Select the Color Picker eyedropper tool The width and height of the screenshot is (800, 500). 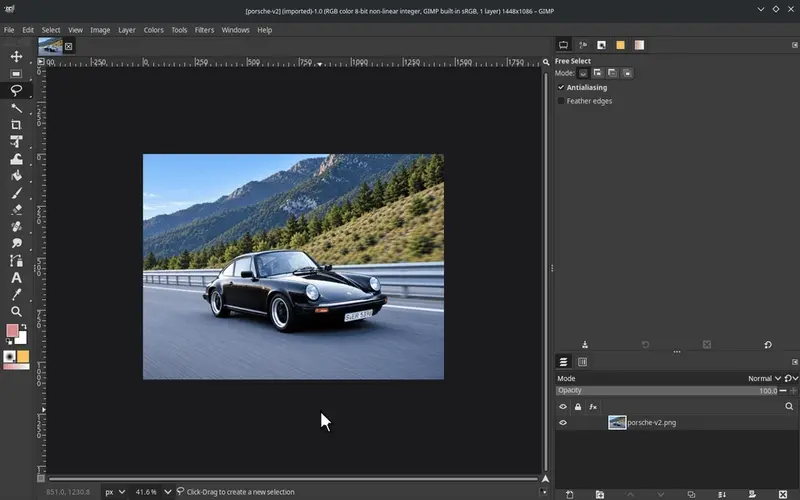[x=16, y=294]
